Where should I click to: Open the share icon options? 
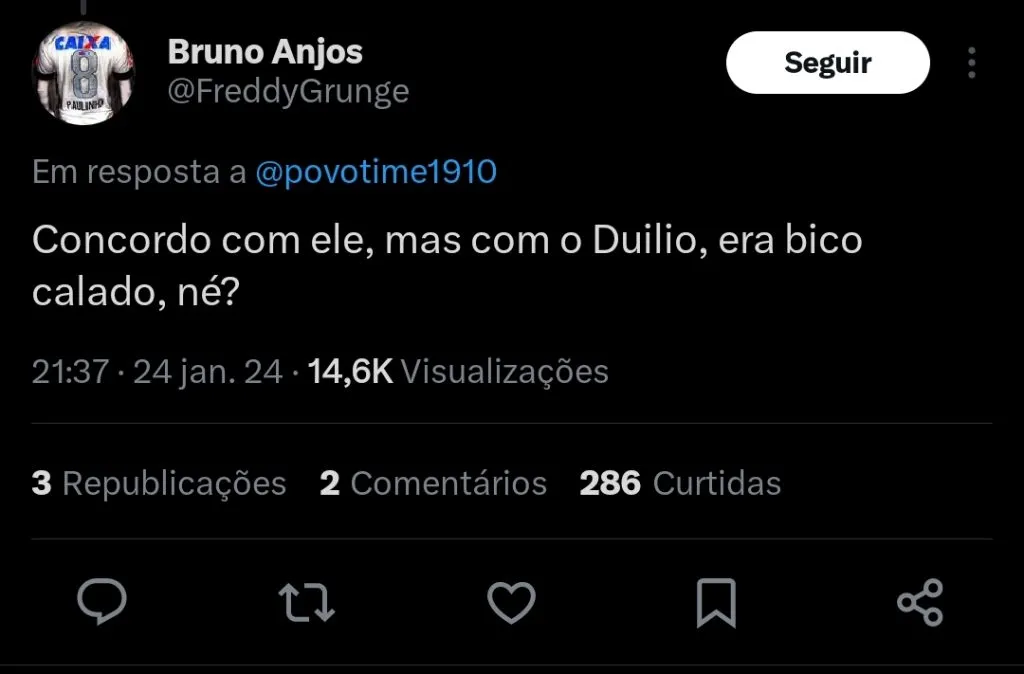pos(920,602)
